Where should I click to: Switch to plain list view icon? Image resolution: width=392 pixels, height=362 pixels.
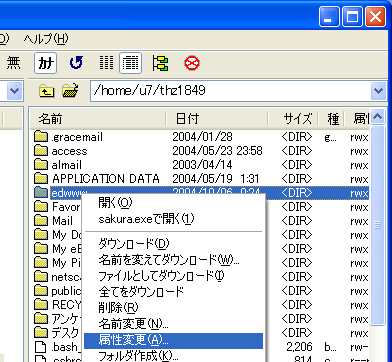coord(107,63)
